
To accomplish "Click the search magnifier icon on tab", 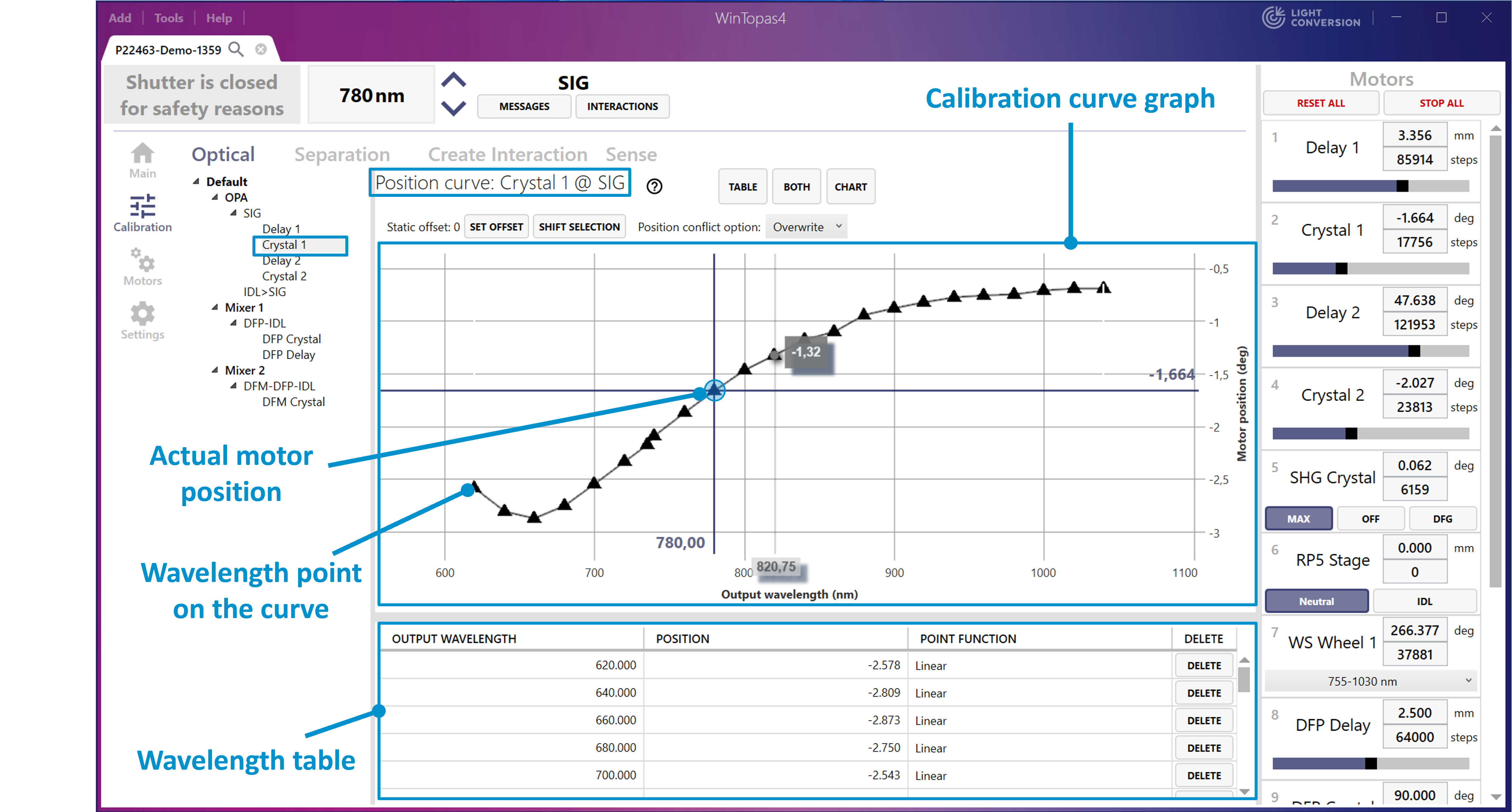I will click(236, 49).
